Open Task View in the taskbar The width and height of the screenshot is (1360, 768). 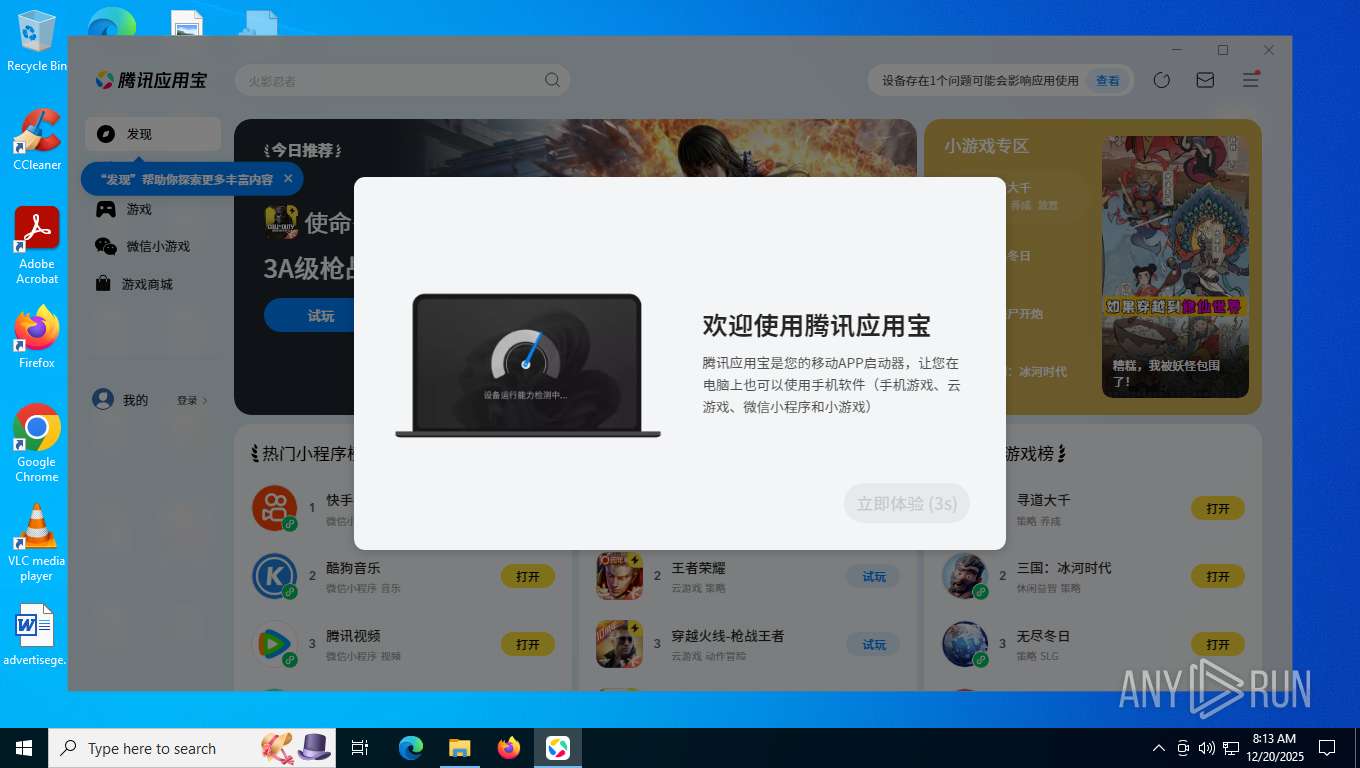coord(360,748)
